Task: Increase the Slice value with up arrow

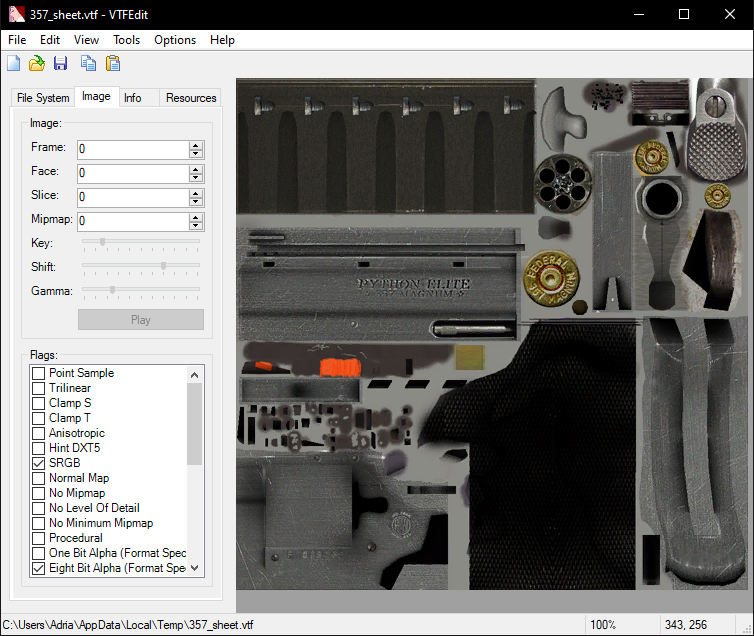Action: (x=196, y=193)
